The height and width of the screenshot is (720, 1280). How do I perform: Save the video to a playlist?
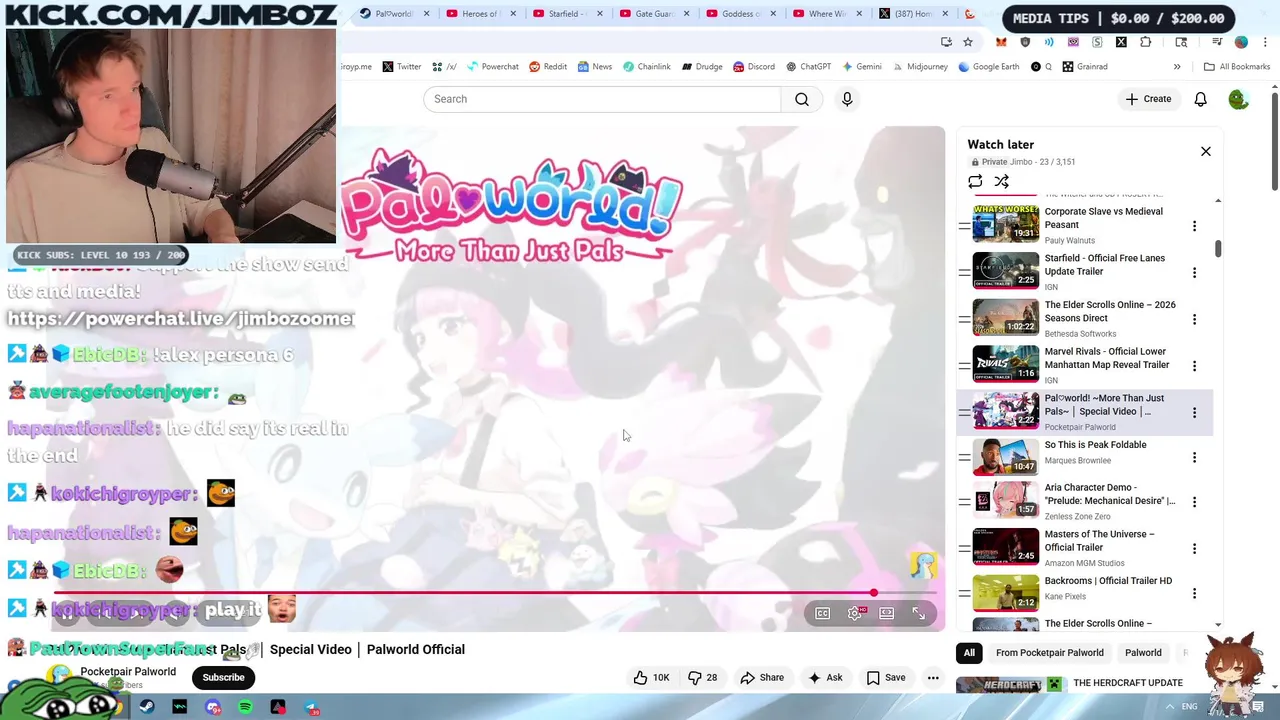pyautogui.click(x=886, y=678)
